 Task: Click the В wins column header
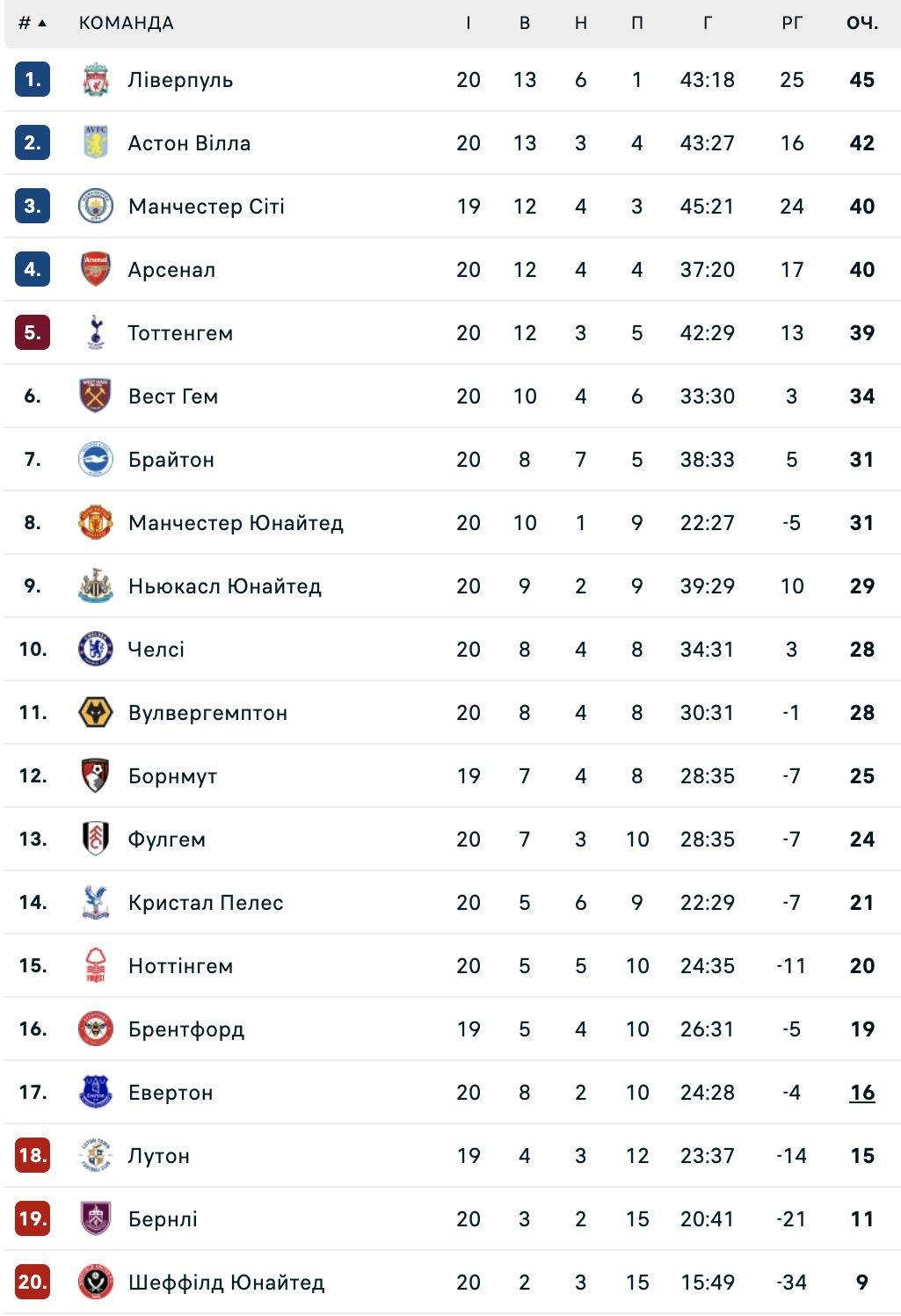(x=524, y=23)
